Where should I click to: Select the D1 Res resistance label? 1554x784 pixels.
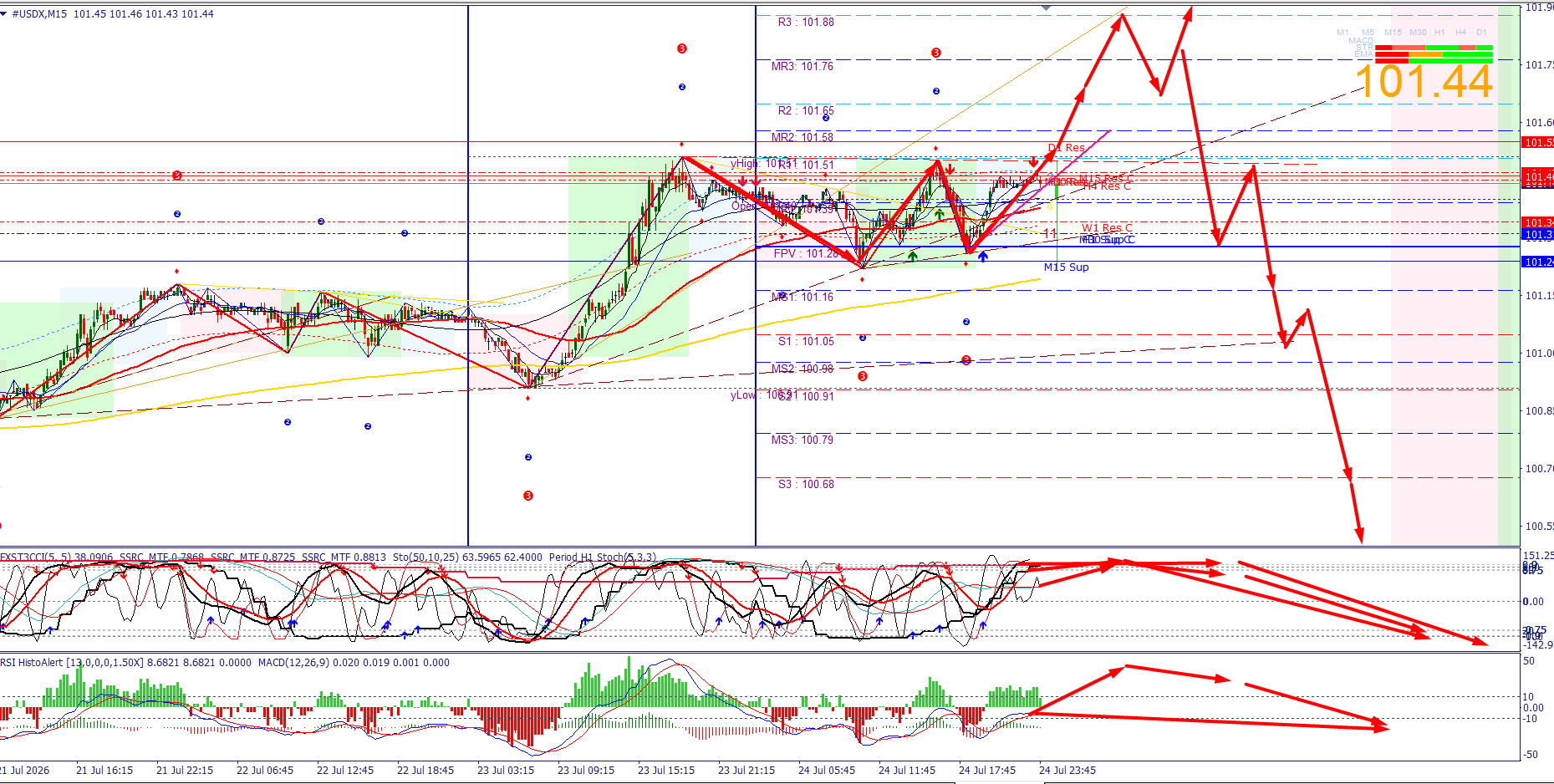tap(1067, 148)
